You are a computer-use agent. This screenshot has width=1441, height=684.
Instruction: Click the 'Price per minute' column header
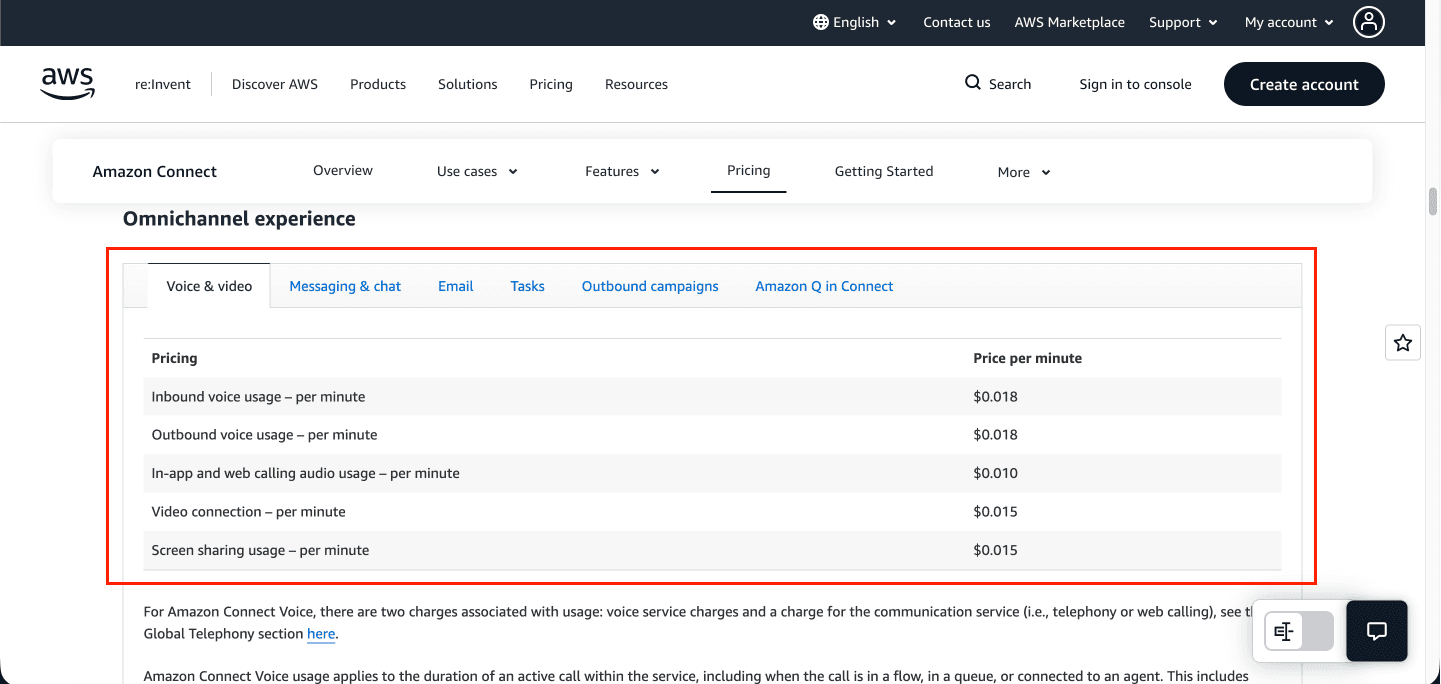[1027, 358]
